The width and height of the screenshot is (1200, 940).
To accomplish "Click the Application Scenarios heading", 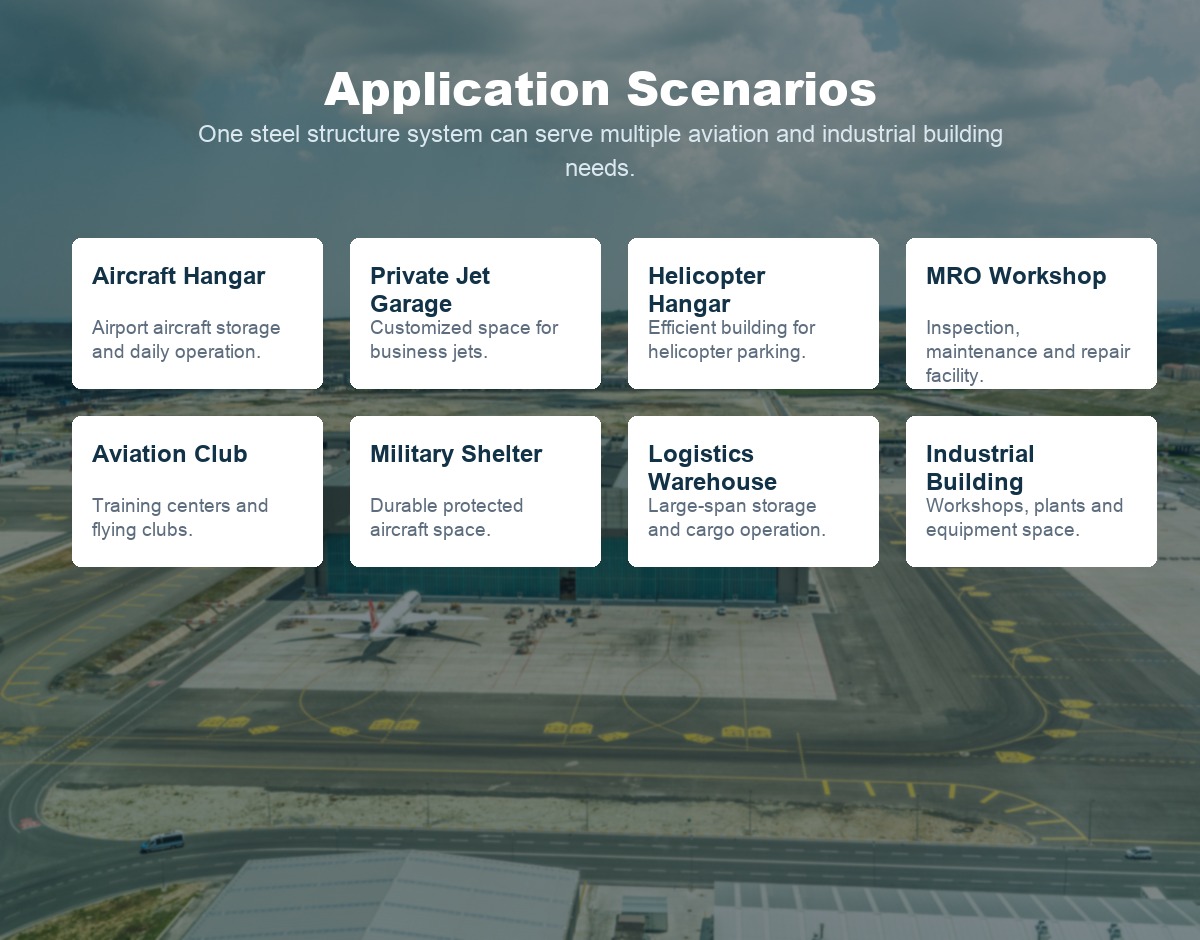I will click(600, 89).
